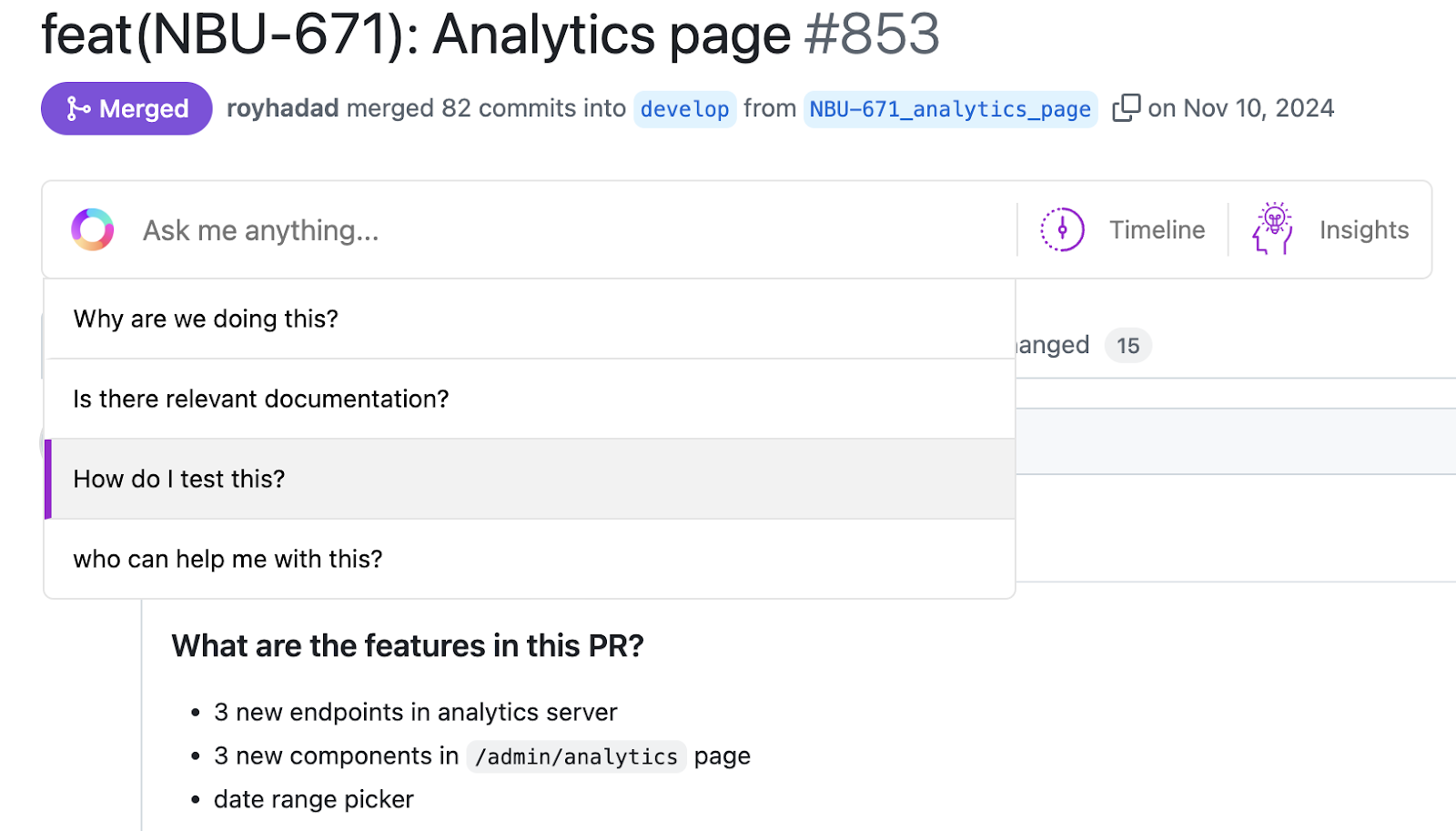The image size is (1456, 831).
Task: Click the colorful ring assistant logo
Action: pos(93,229)
